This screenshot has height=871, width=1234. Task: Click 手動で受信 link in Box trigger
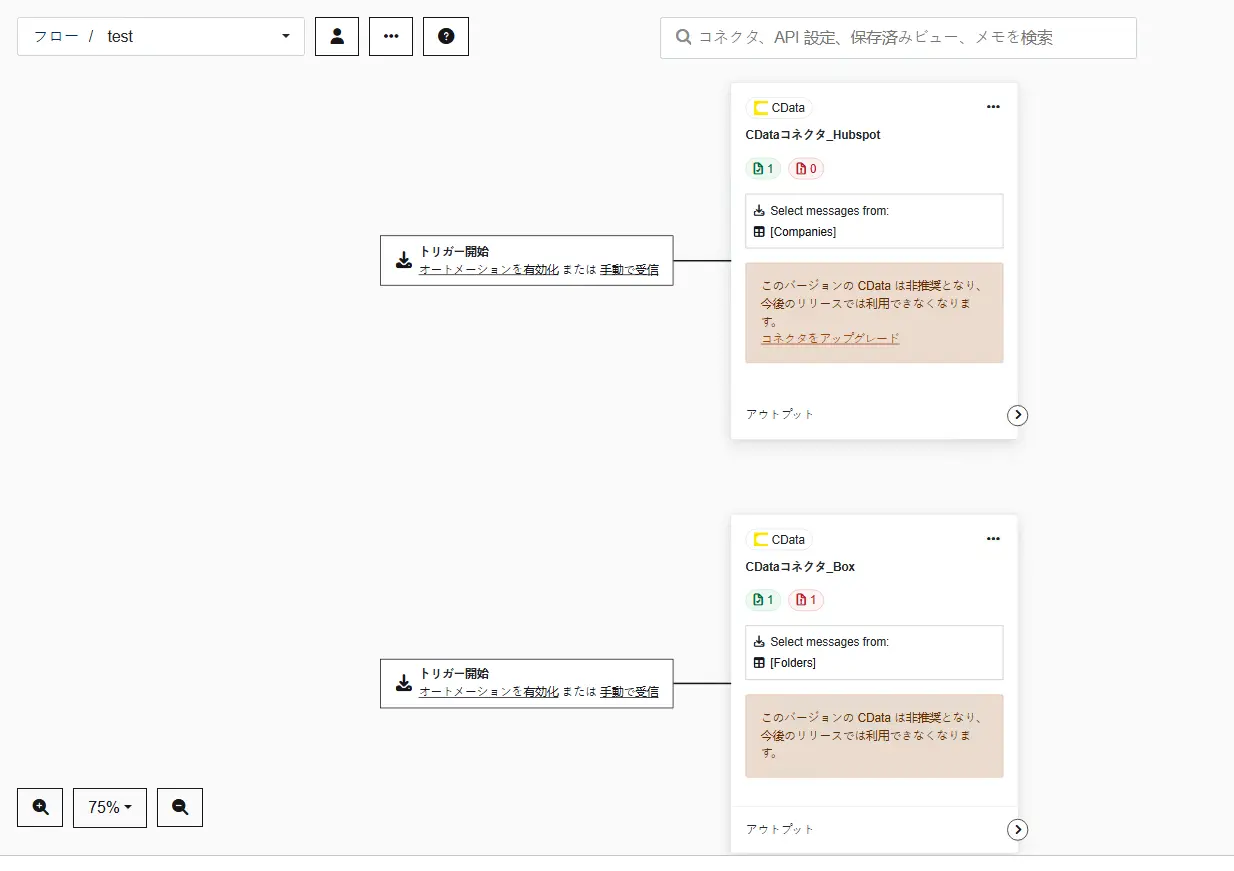tap(629, 692)
